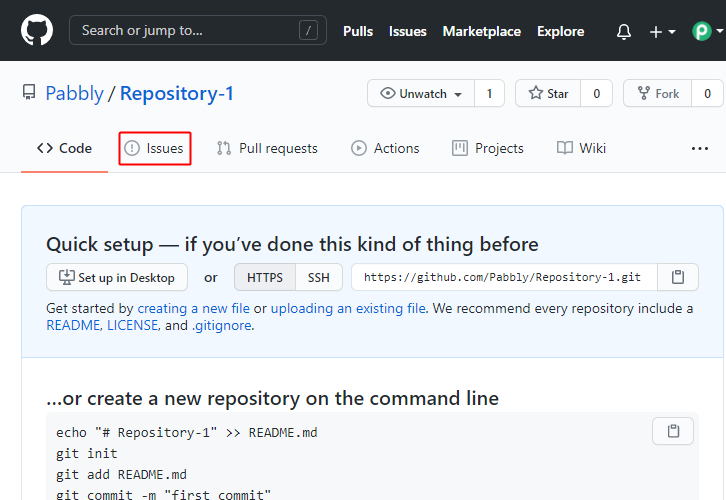726x500 pixels.
Task: Select the SSH clone option
Action: (319, 277)
